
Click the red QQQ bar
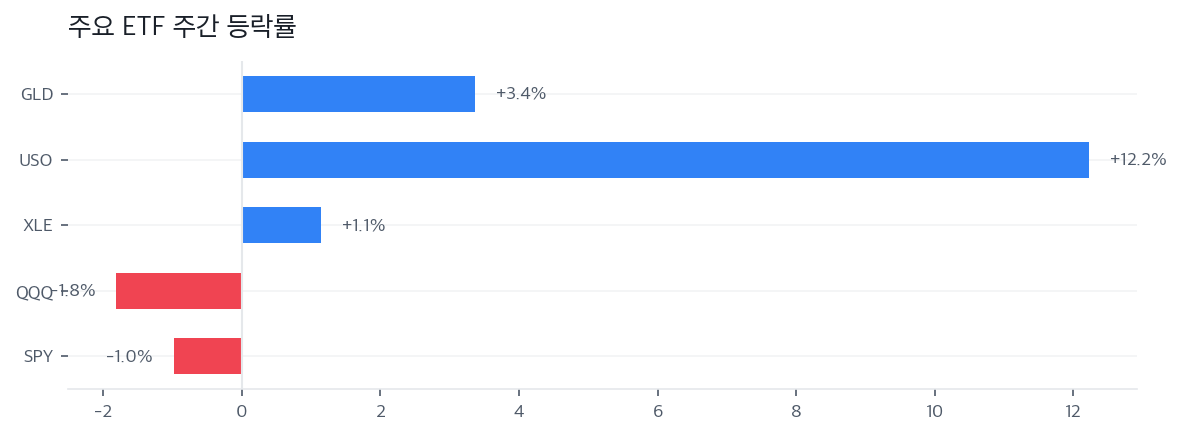(178, 291)
